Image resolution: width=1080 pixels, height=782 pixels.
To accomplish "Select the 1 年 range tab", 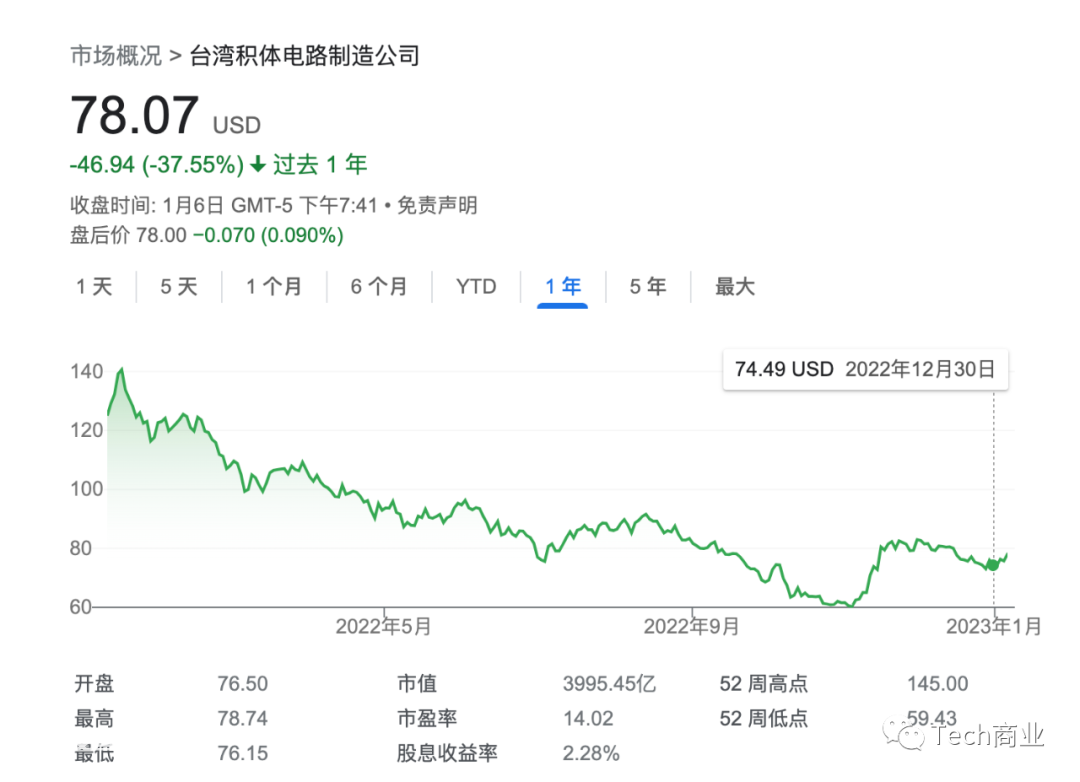I will pos(563,287).
